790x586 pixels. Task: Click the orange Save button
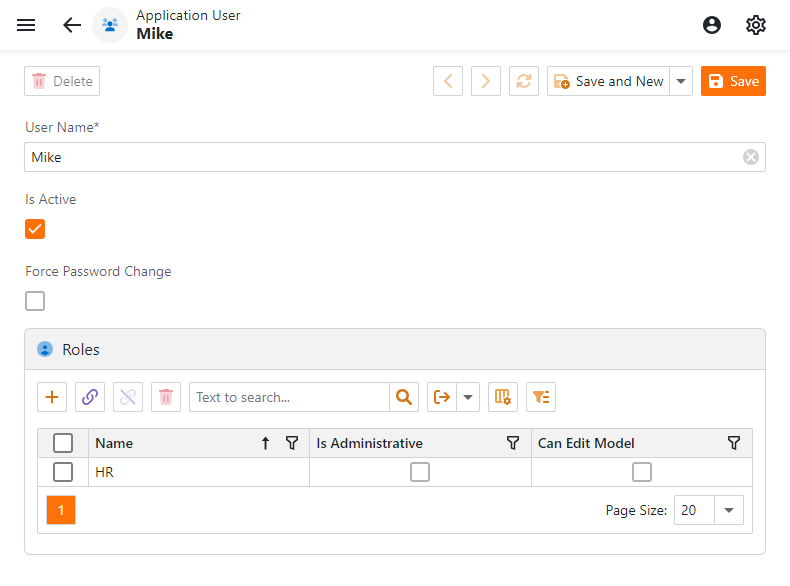tap(733, 81)
